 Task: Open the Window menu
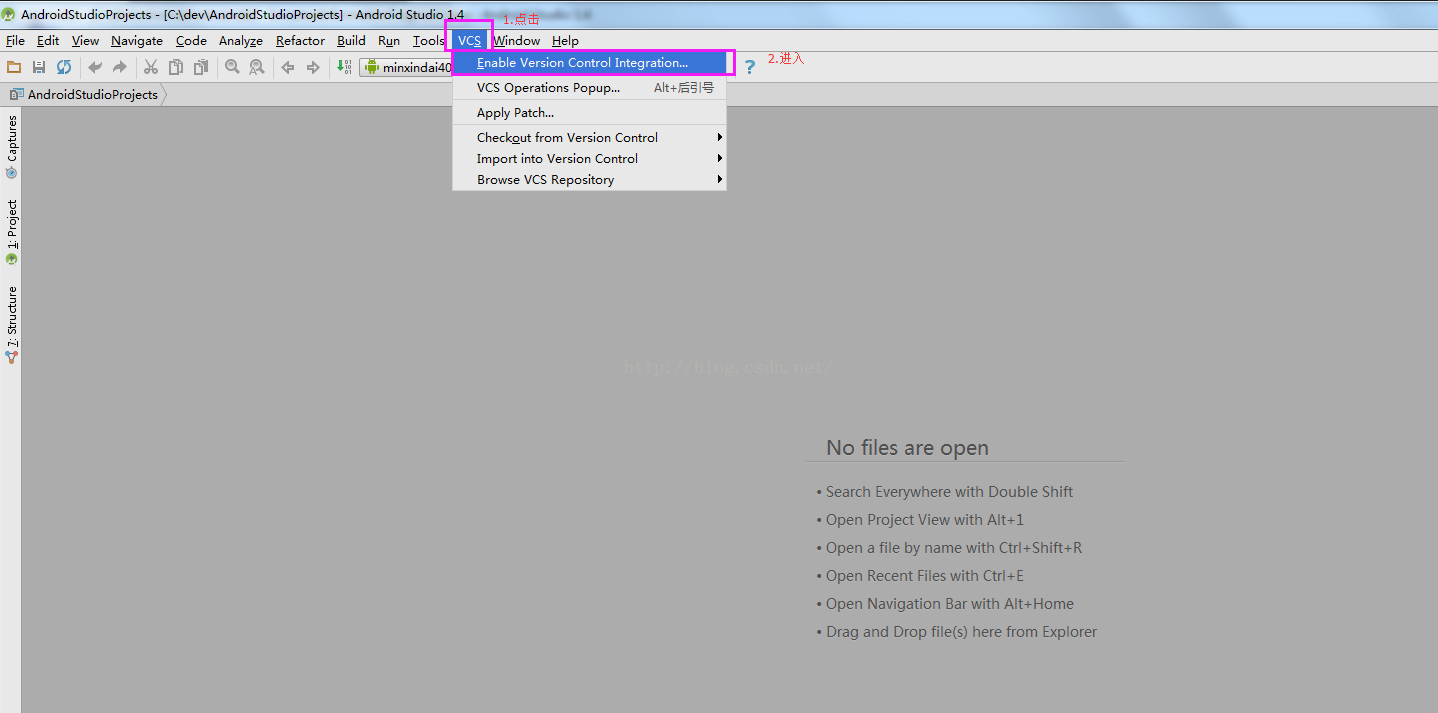(x=516, y=41)
